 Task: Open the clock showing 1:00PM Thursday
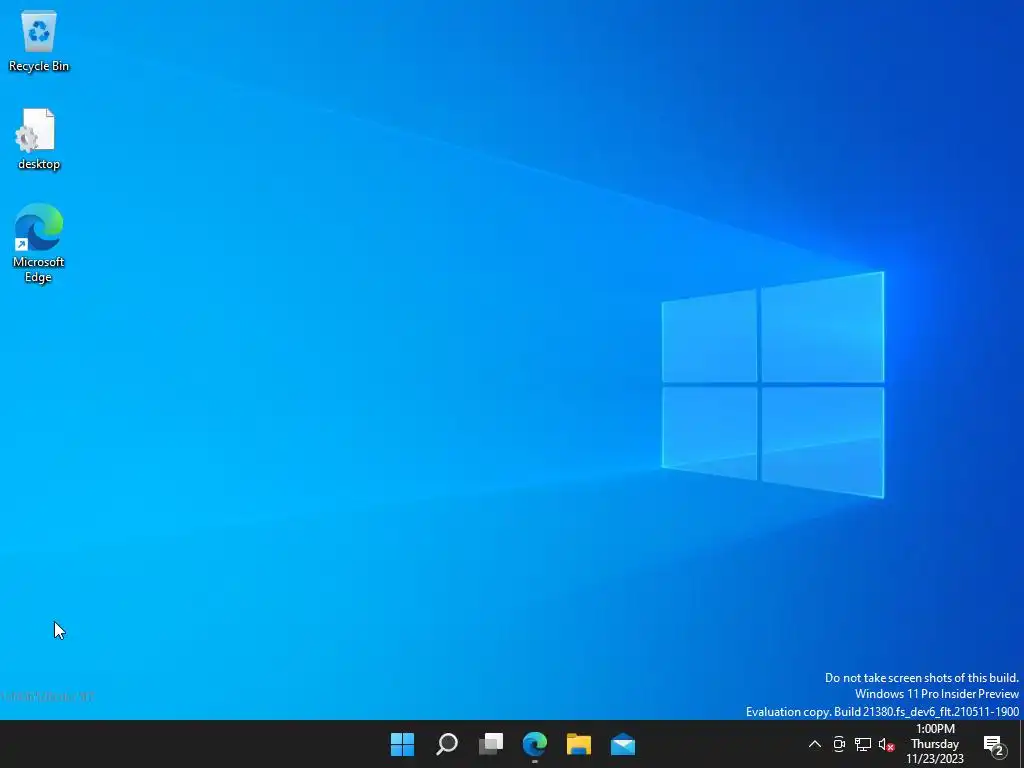coord(935,744)
